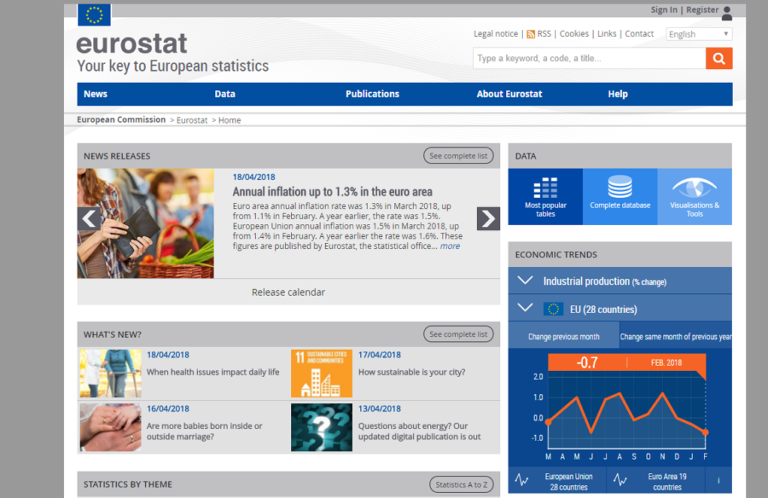This screenshot has width=768, height=498.
Task: Open Visualisations & Tools tile
Action: pyautogui.click(x=695, y=197)
